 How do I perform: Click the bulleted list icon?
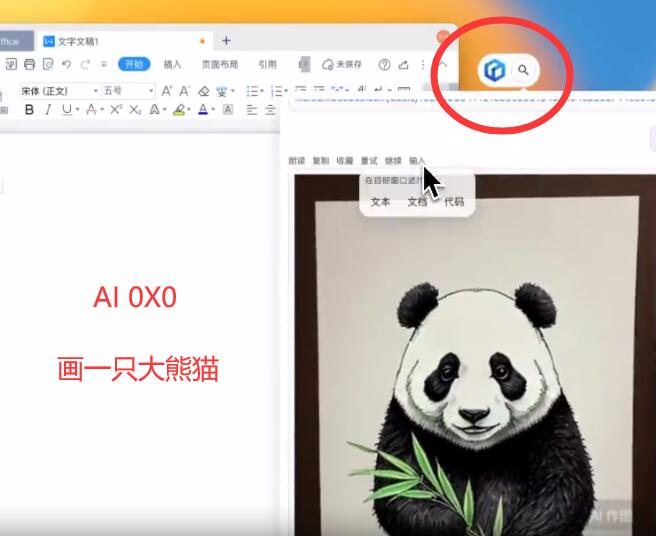tap(252, 91)
